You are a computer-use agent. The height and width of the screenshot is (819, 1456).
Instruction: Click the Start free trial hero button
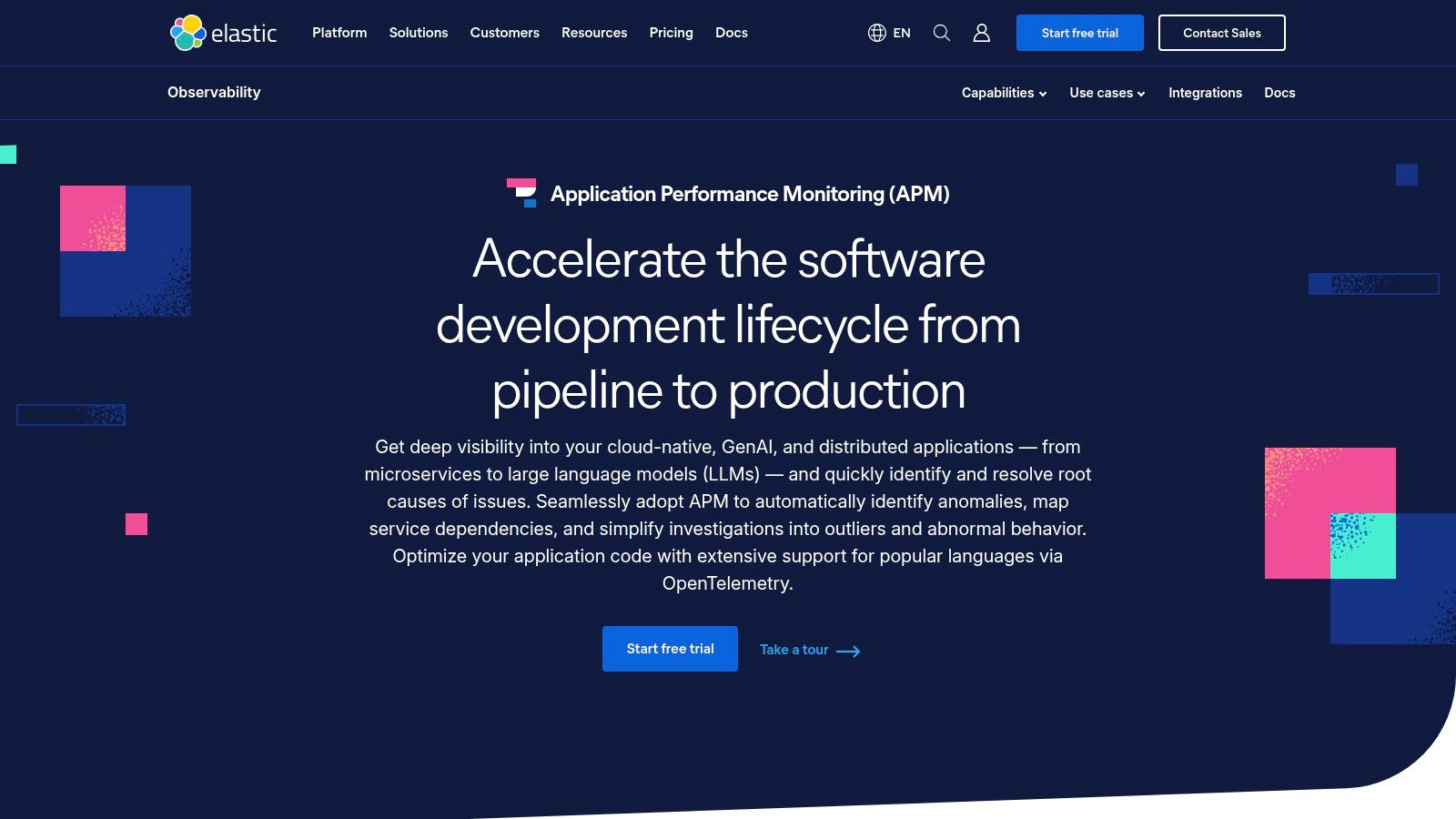670,649
